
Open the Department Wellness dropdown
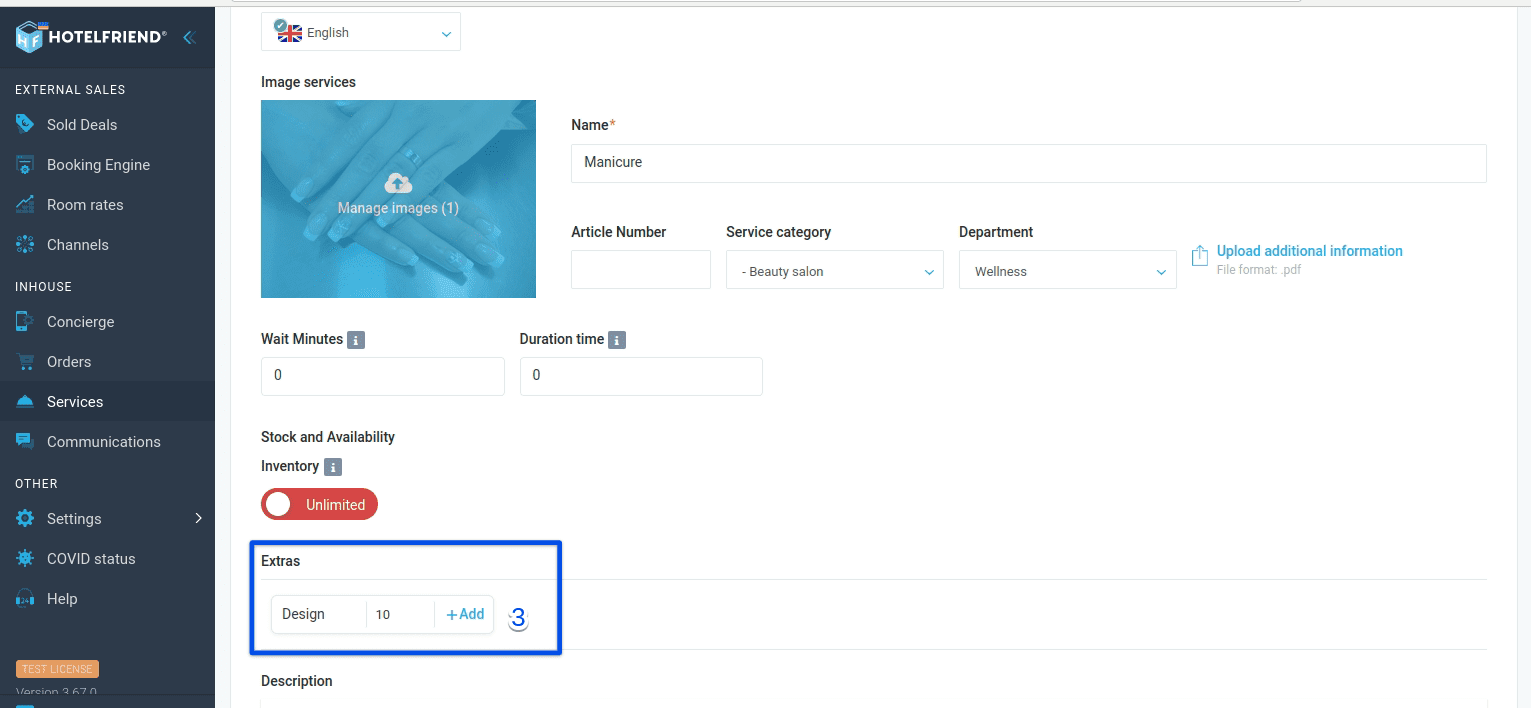1068,271
